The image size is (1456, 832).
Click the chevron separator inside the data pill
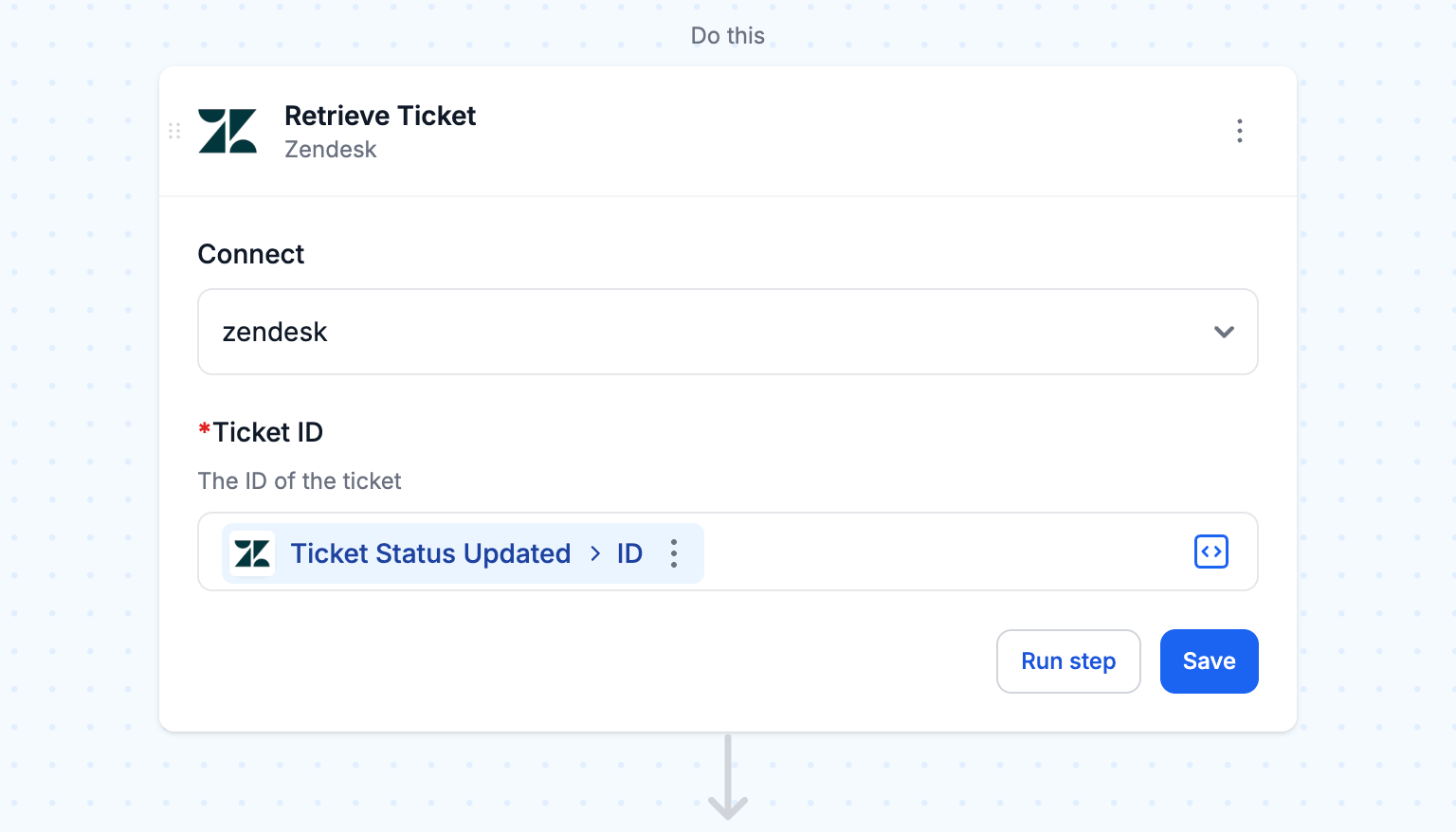click(595, 553)
